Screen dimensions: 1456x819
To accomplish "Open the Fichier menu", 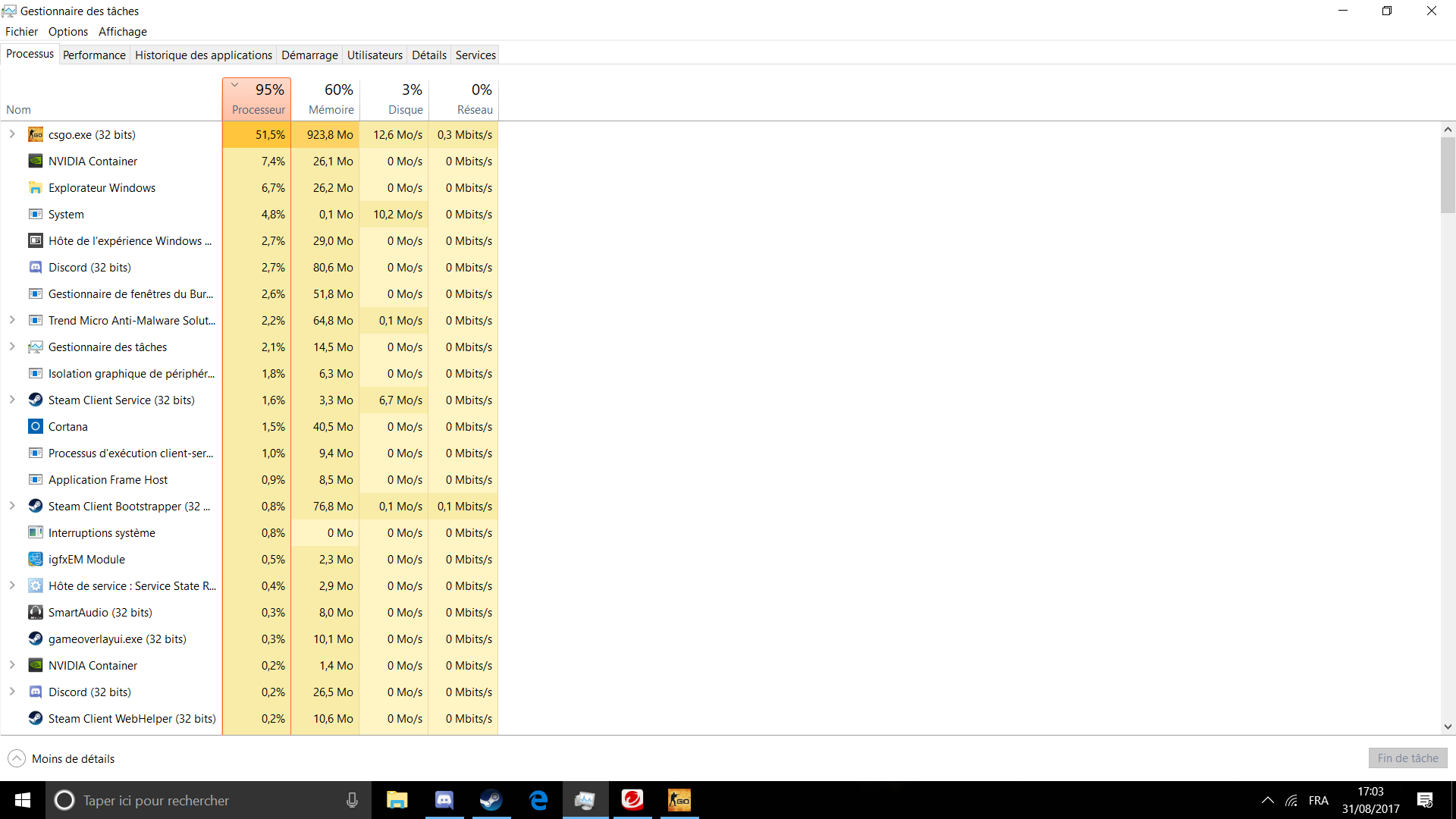I will (x=21, y=32).
